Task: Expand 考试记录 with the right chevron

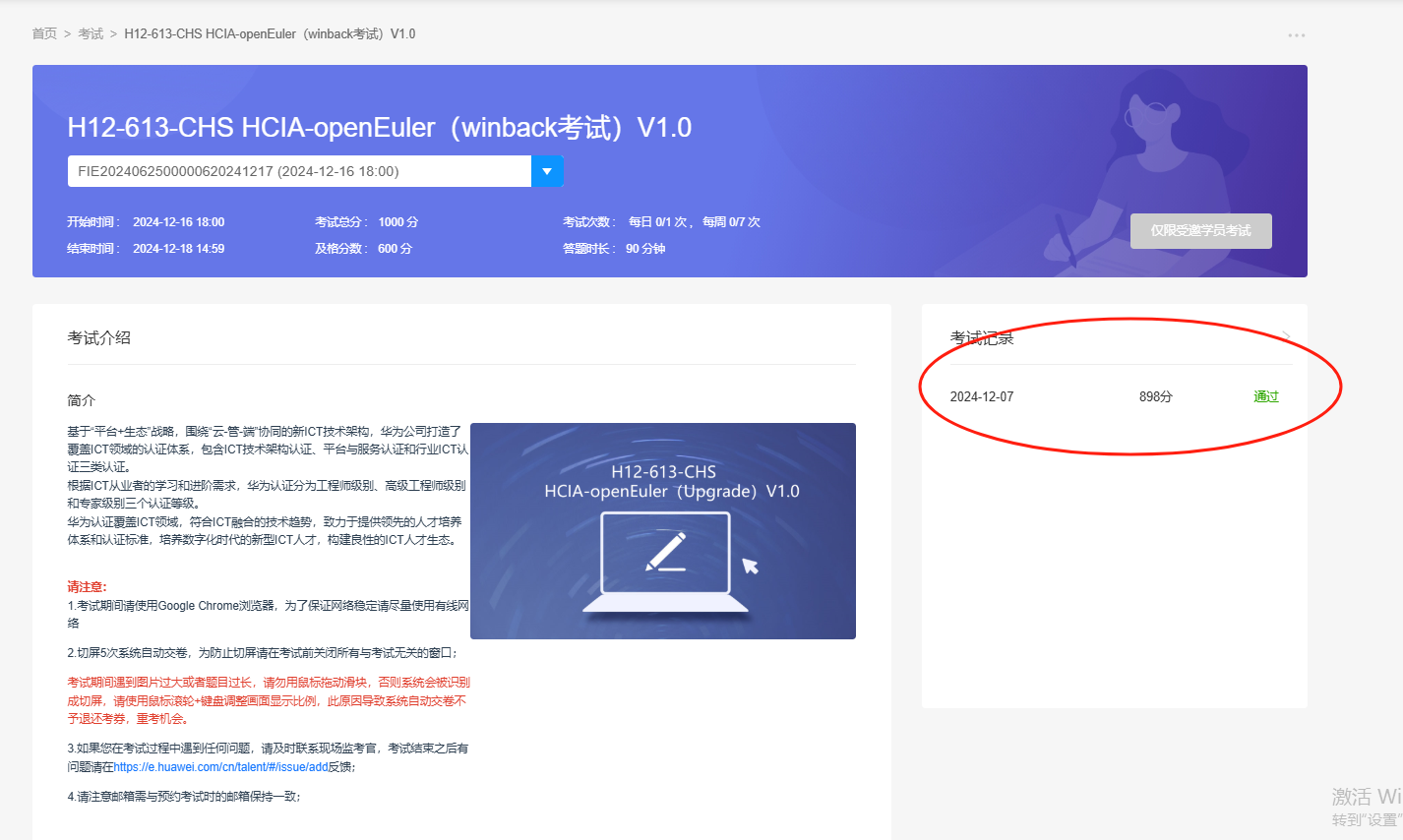Action: tap(1286, 337)
